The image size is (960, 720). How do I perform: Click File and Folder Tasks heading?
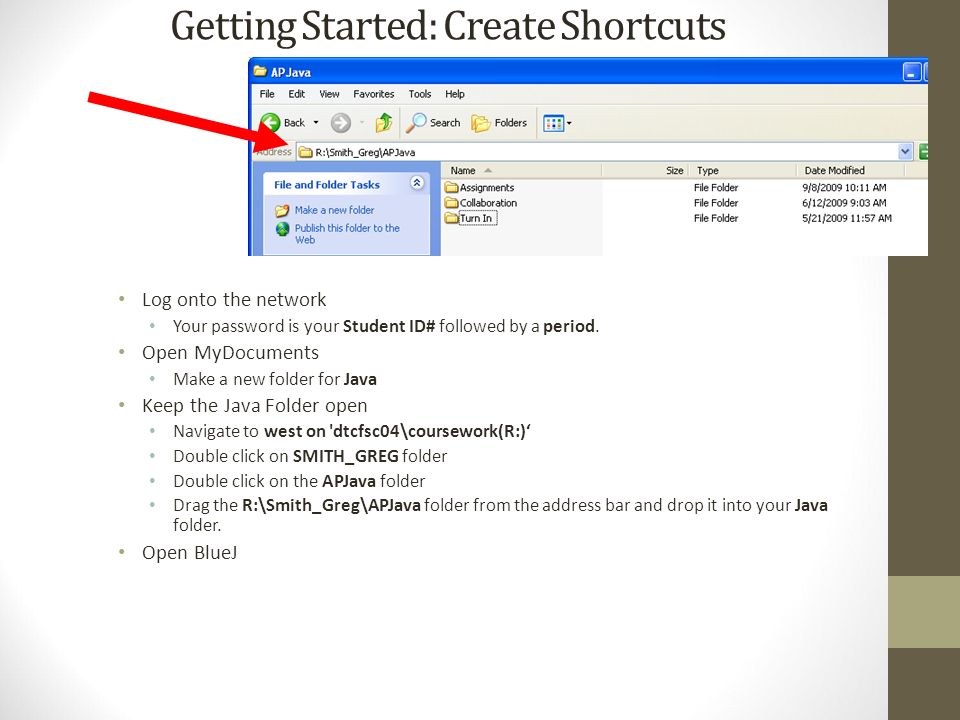coord(327,184)
